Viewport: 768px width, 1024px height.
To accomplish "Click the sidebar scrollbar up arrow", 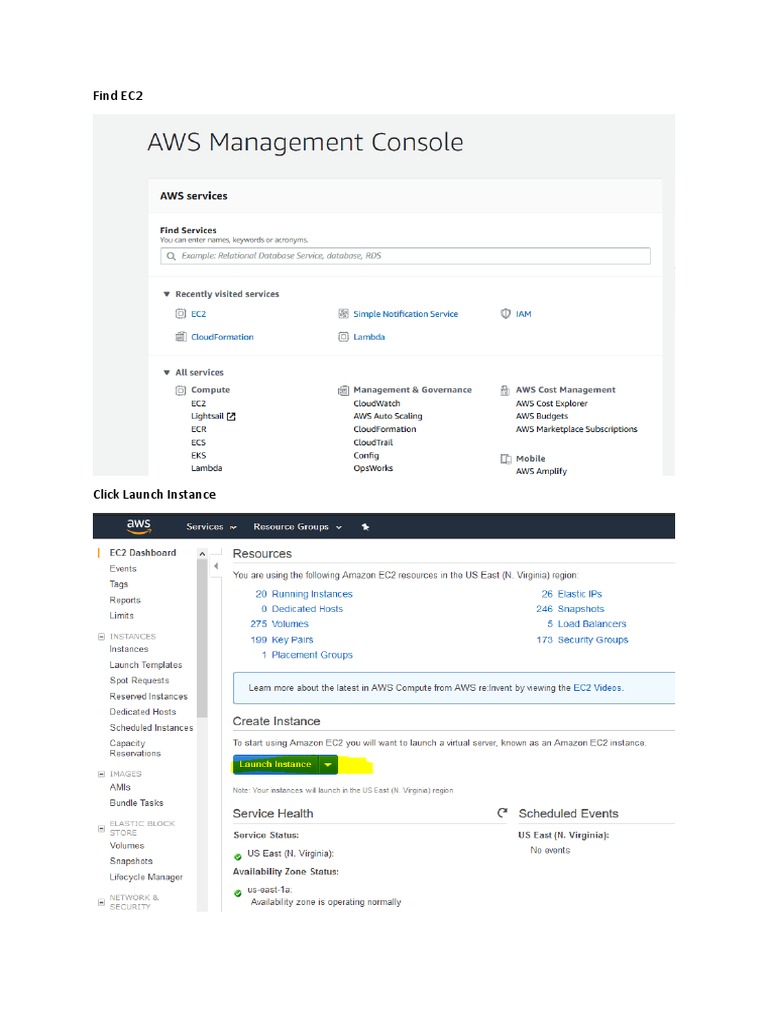I will coord(202,554).
